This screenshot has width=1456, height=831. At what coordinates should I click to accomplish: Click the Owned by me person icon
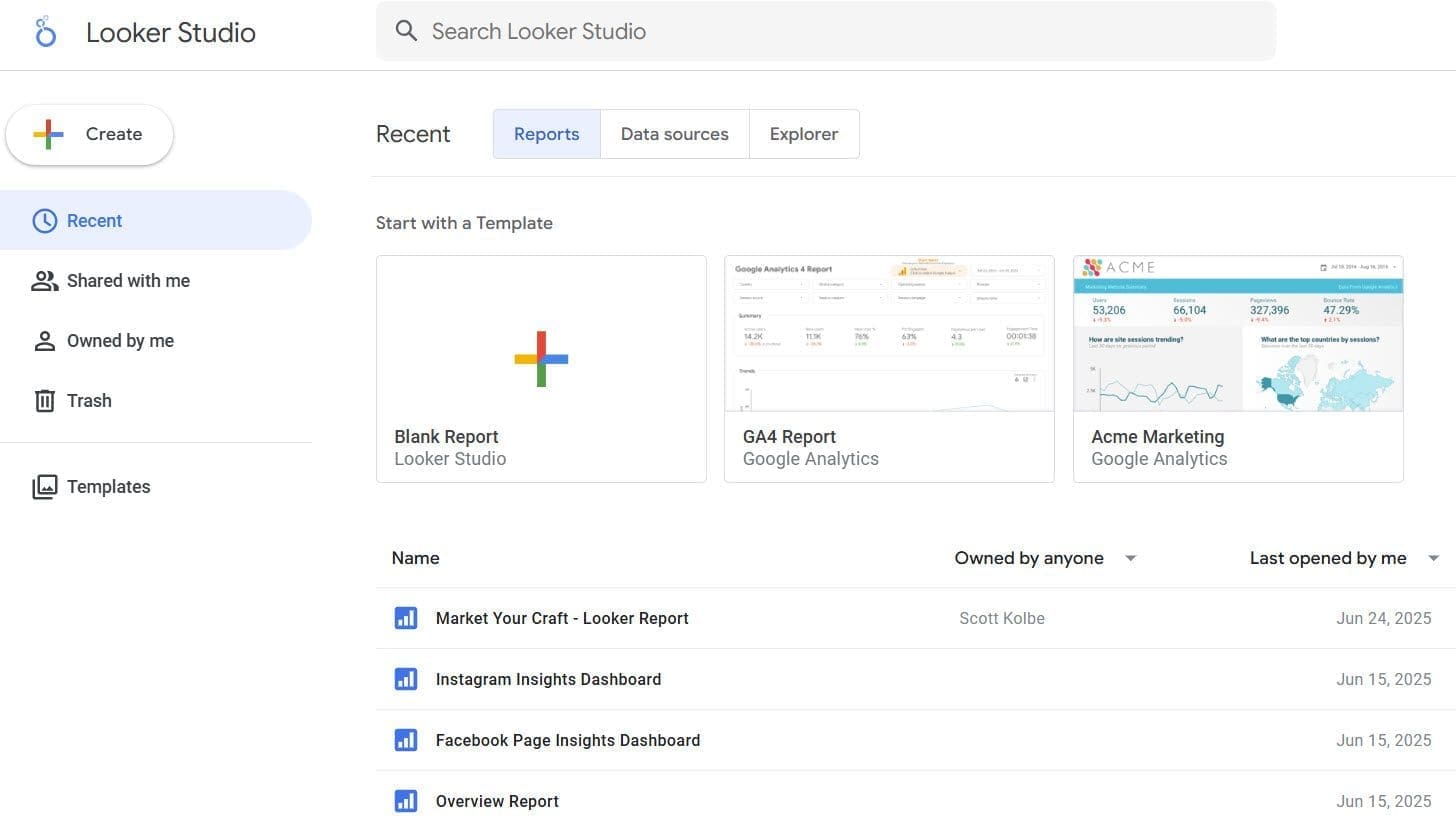45,341
